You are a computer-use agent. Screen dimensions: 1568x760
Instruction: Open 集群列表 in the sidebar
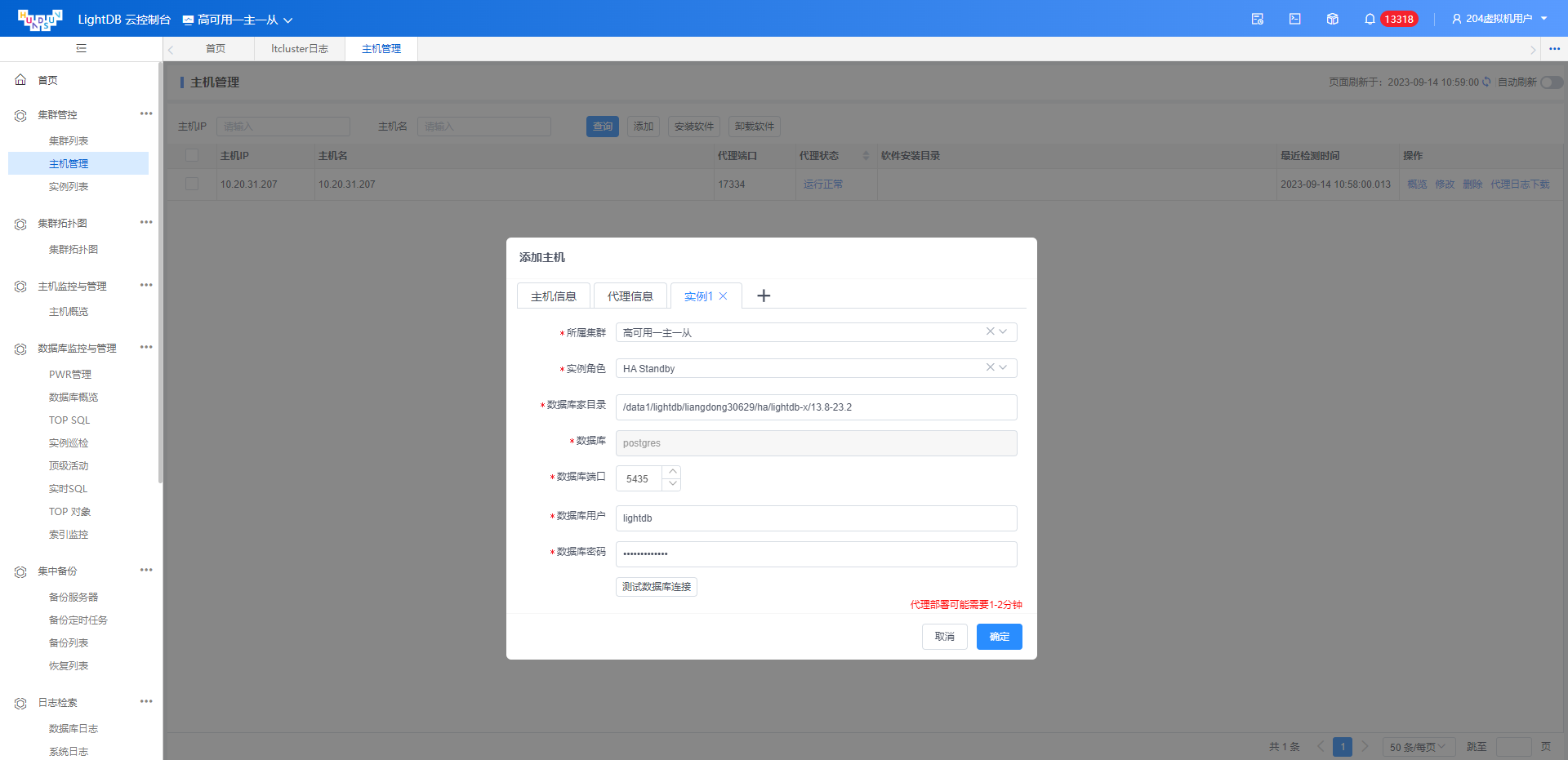click(69, 141)
